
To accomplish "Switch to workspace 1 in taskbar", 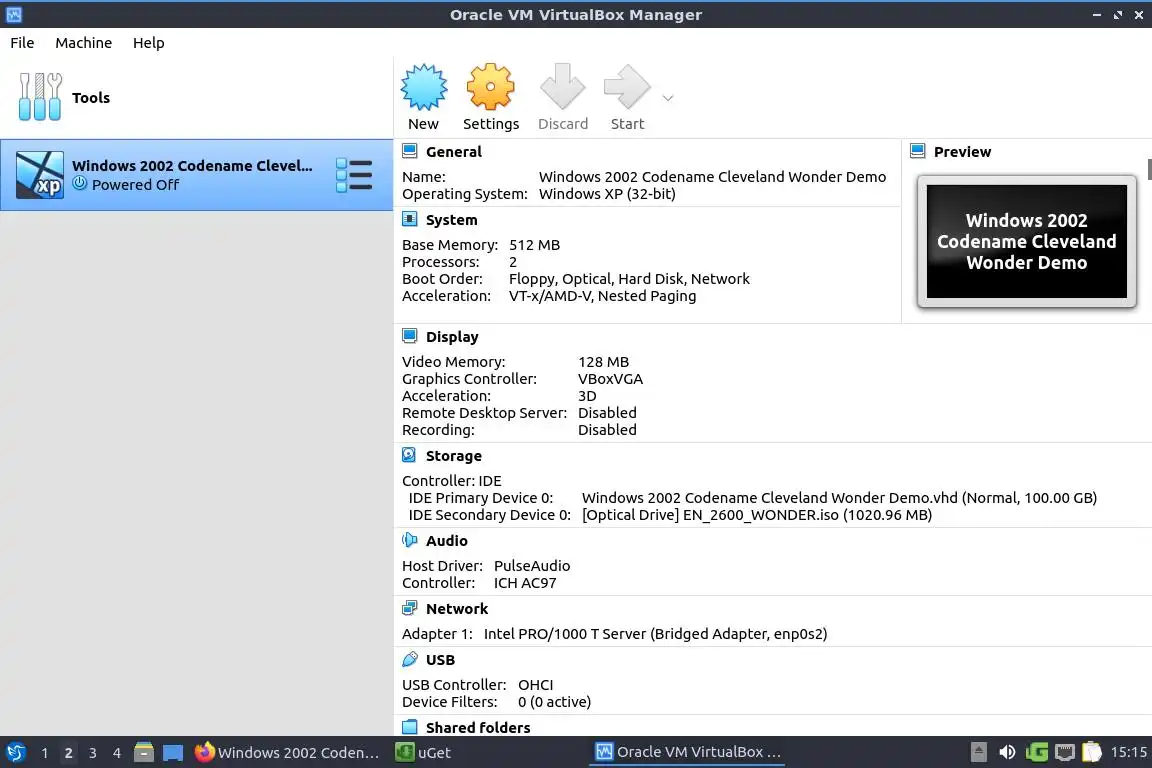I will coord(45,753).
